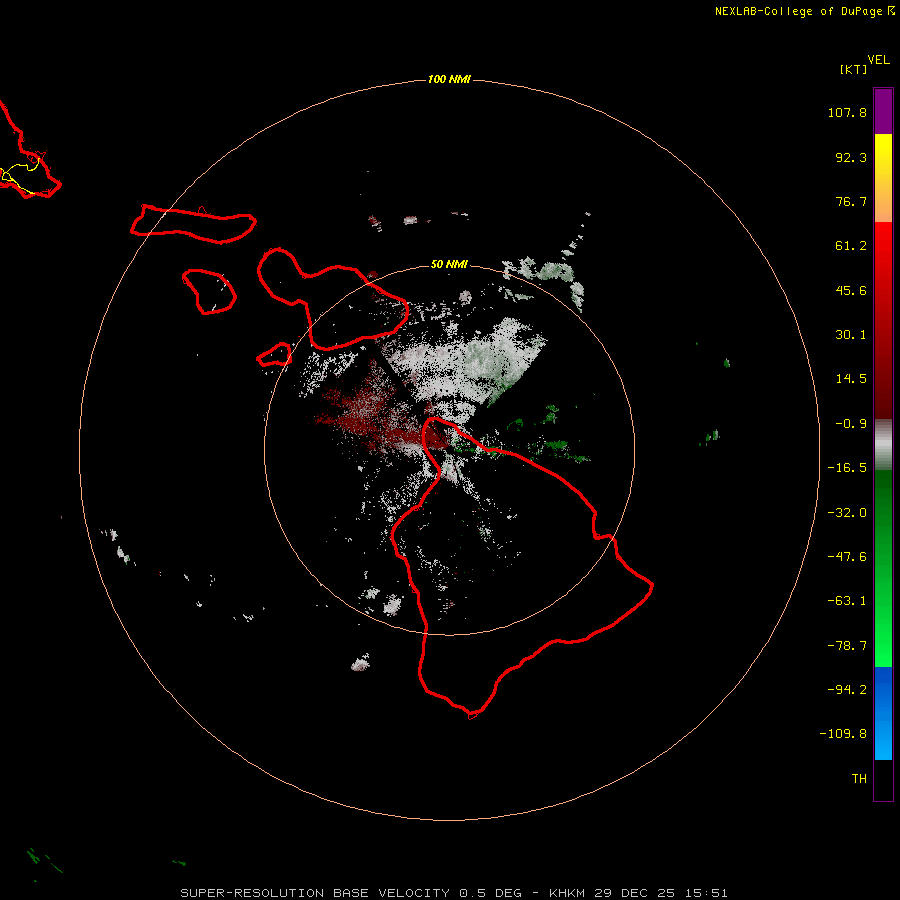The height and width of the screenshot is (900, 900).
Task: Select the -16.5 scale value
Action: [x=847, y=468]
